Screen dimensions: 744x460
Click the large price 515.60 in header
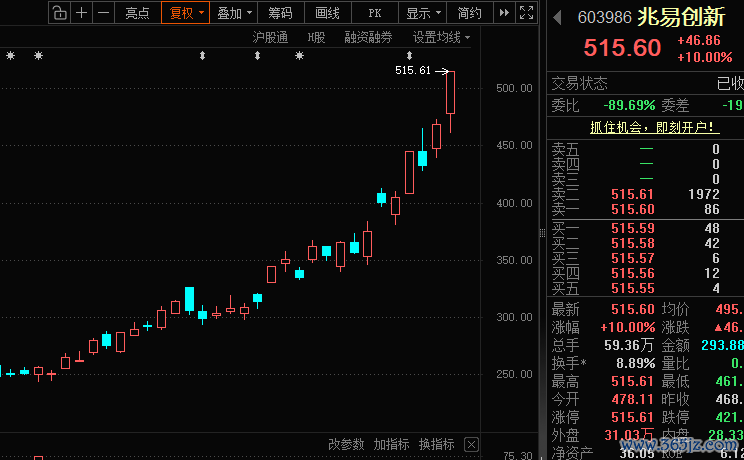622,47
